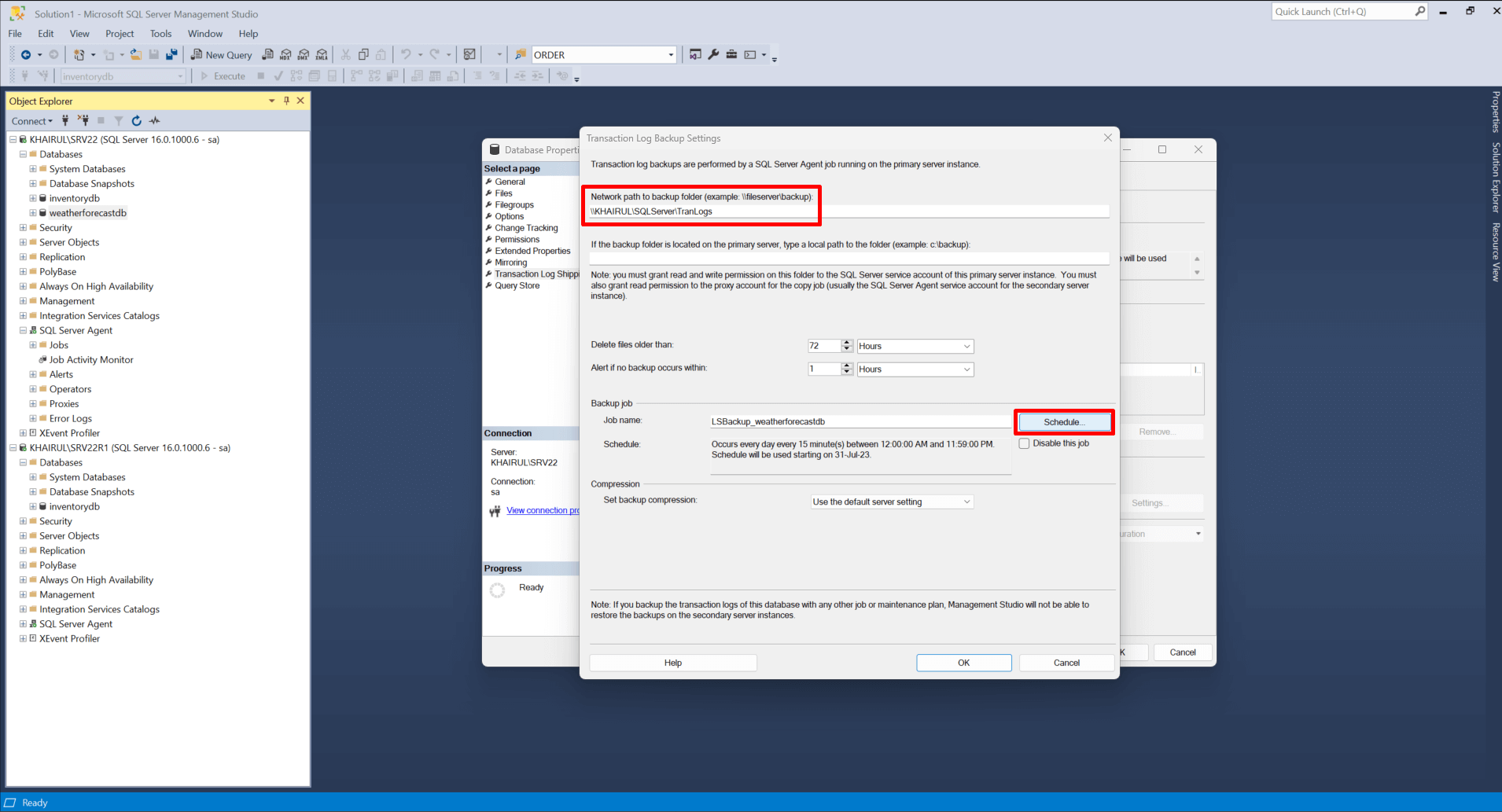Collapse the KHAIRUL\SRV22 server node

pos(13,139)
